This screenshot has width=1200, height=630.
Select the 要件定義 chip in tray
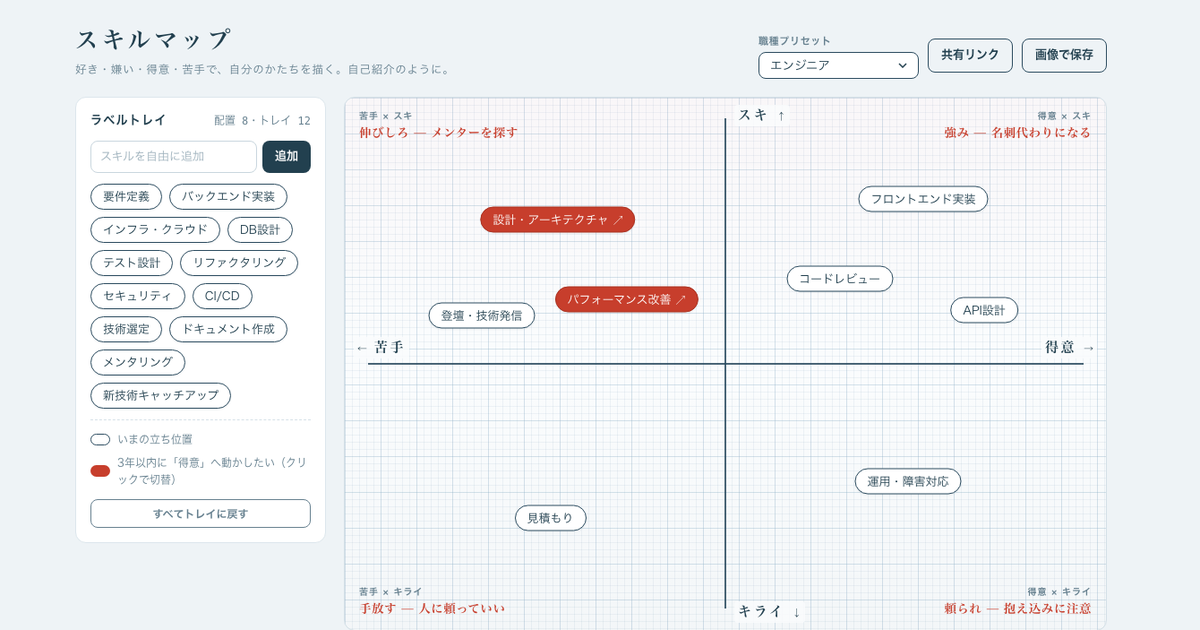126,197
